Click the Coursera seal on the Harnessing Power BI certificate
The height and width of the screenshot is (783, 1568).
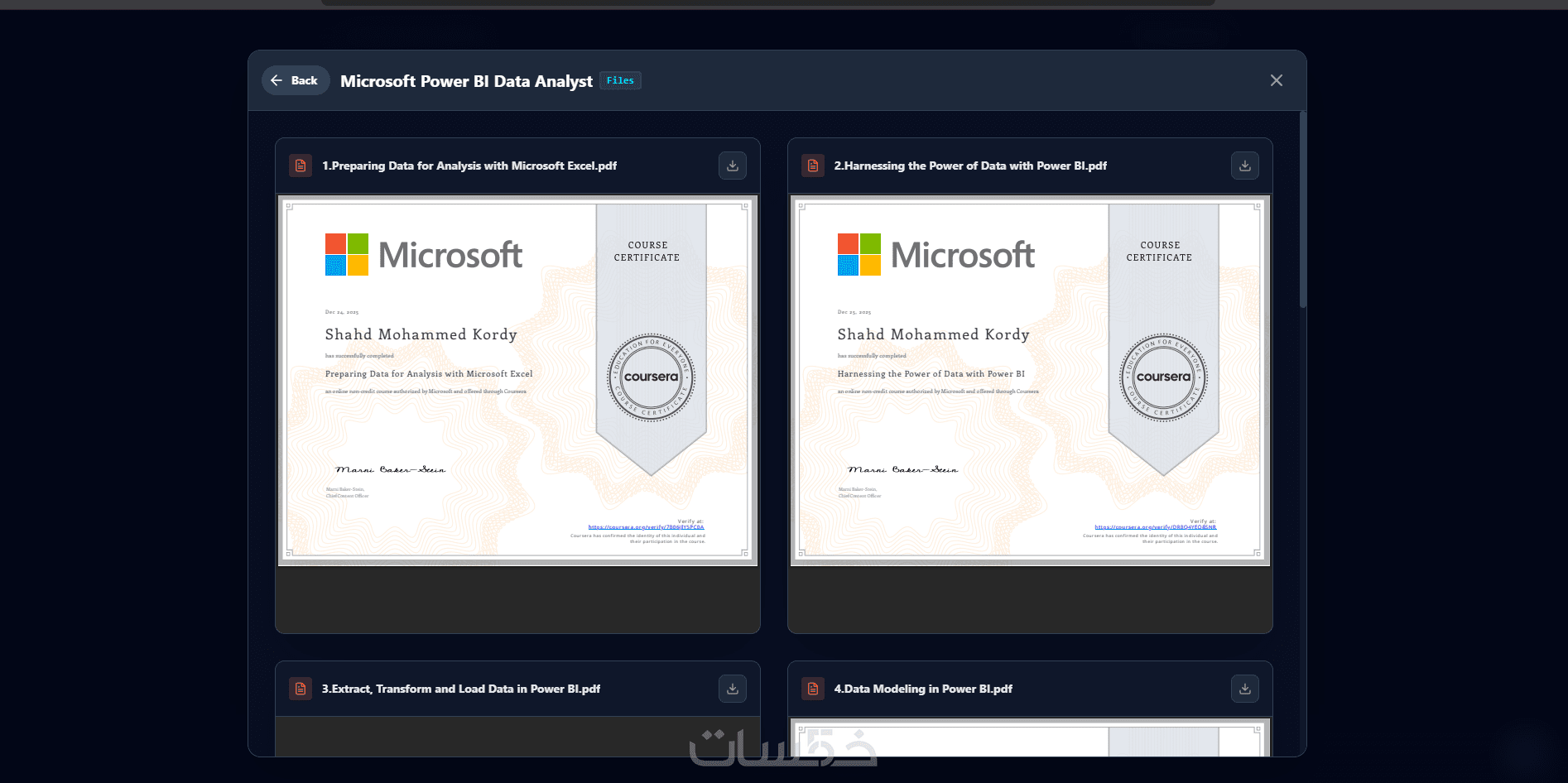click(1164, 377)
